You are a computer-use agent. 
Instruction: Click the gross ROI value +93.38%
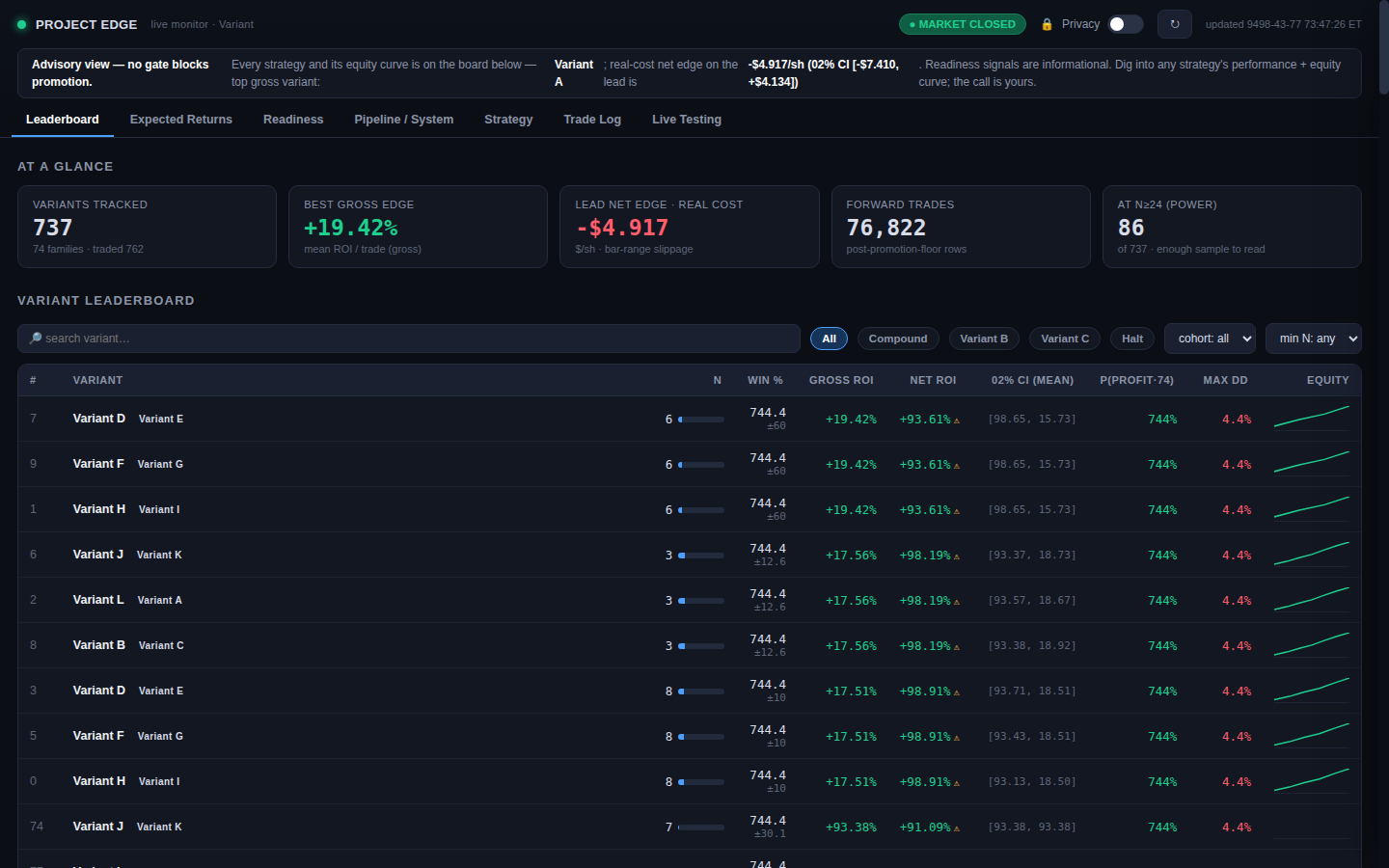coord(851,827)
